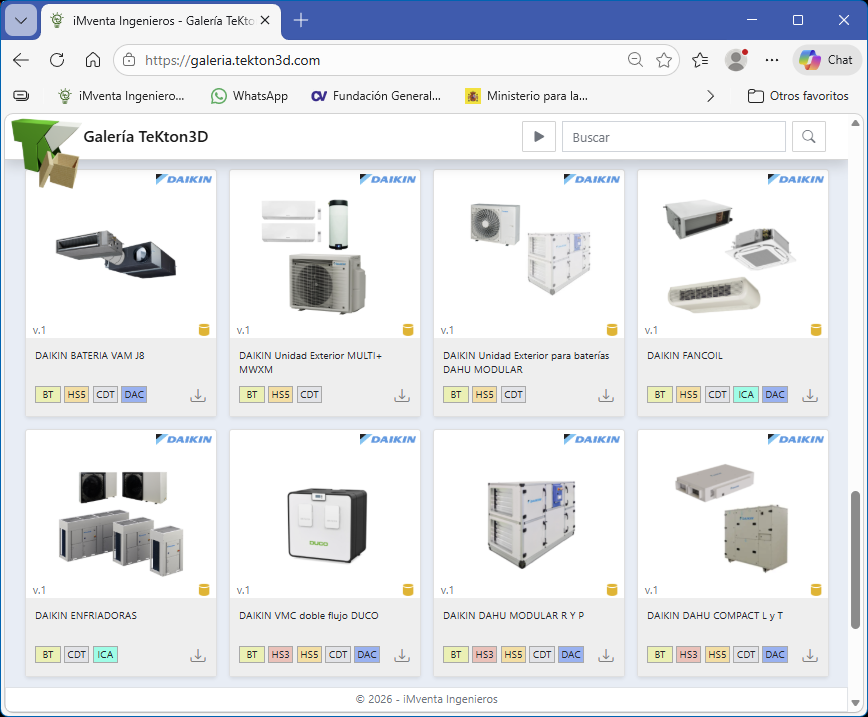Viewport: 868px width, 717px height.
Task: Download DAIKIN VMC doble flujo DUCO
Action: [402, 655]
